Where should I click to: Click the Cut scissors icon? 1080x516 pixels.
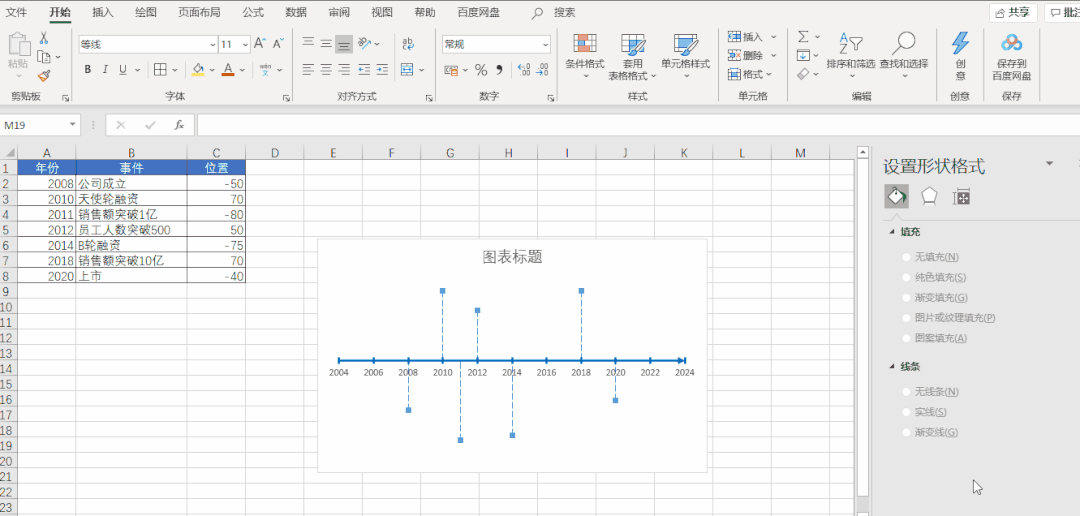pyautogui.click(x=44, y=38)
